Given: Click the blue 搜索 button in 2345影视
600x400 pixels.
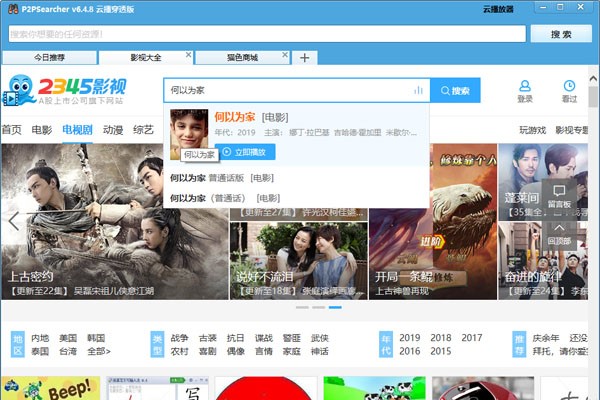Looking at the screenshot, I should point(455,90).
